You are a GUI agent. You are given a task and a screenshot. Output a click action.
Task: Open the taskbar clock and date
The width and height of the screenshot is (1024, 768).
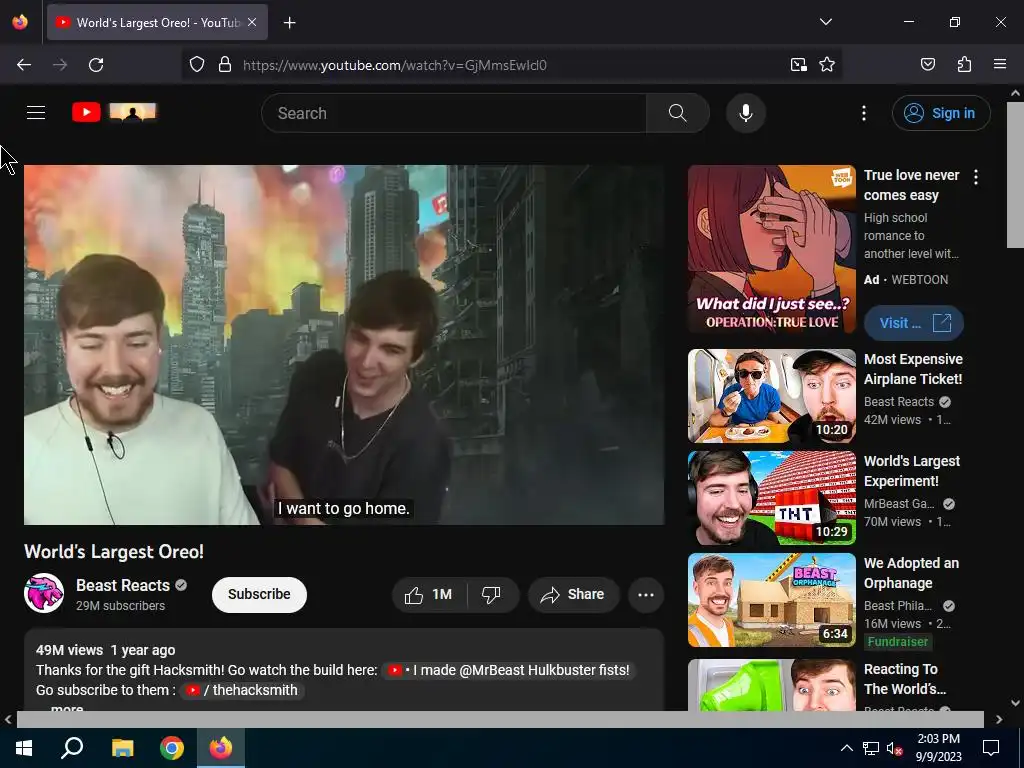(938, 748)
